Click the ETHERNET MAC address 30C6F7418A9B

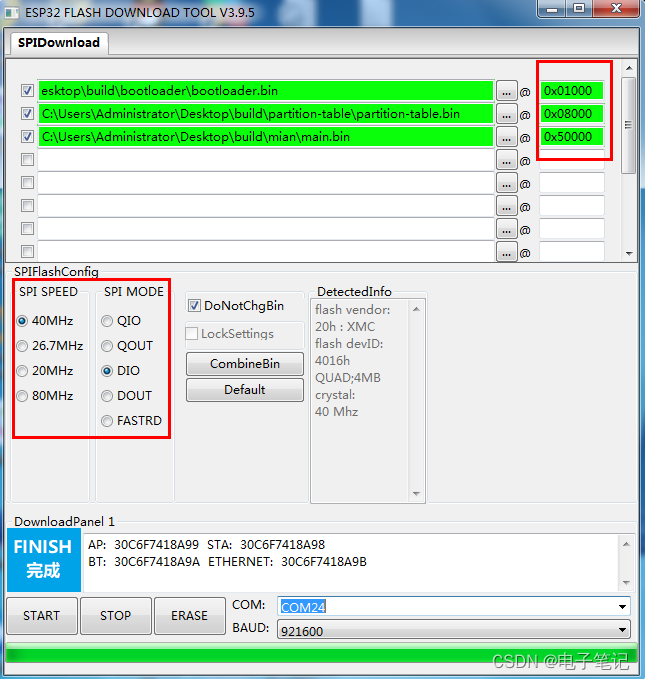click(324, 562)
